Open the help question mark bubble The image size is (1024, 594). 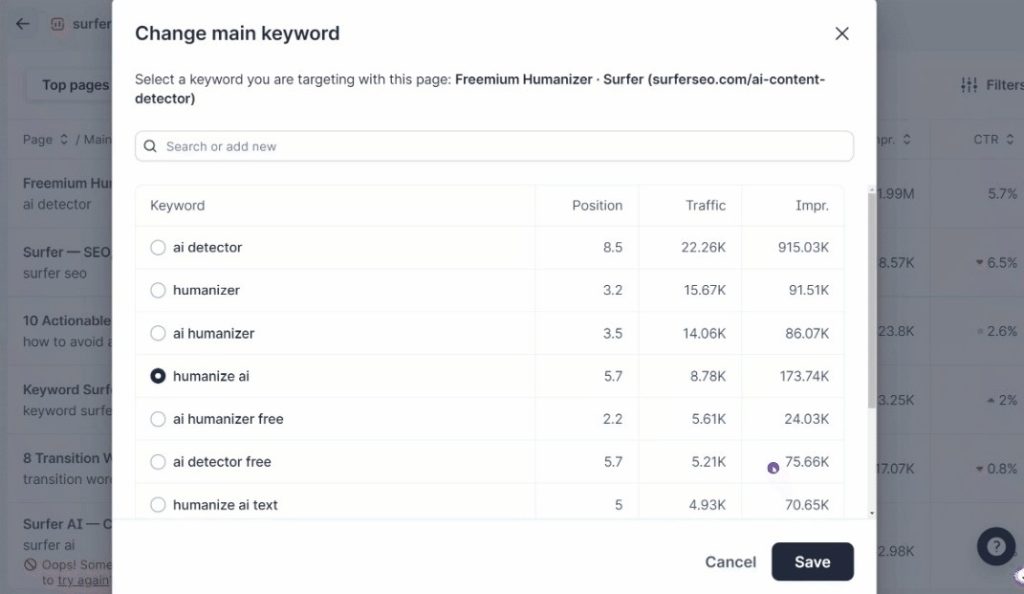(995, 547)
